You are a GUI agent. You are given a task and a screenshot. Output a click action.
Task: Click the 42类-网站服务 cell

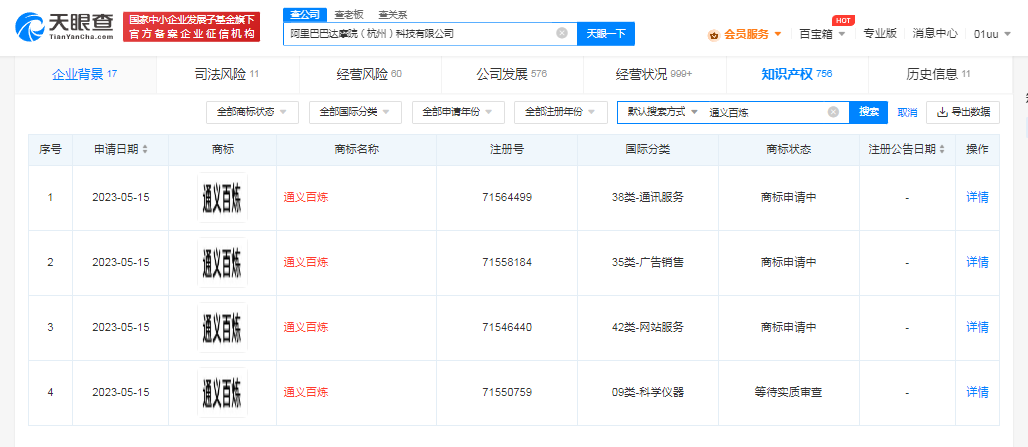click(647, 327)
